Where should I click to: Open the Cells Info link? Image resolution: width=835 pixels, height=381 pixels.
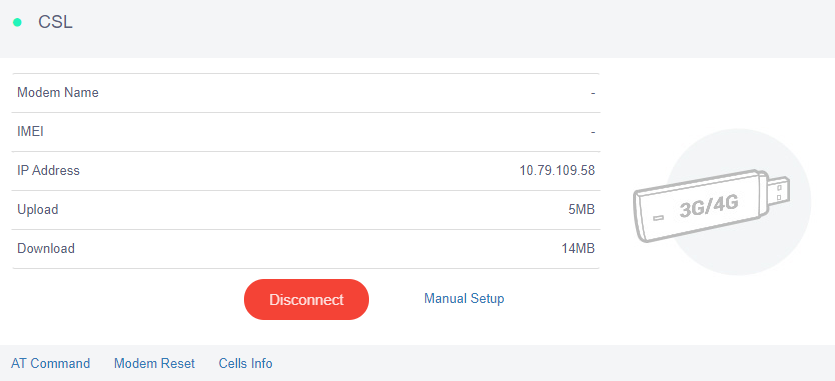tap(245, 363)
